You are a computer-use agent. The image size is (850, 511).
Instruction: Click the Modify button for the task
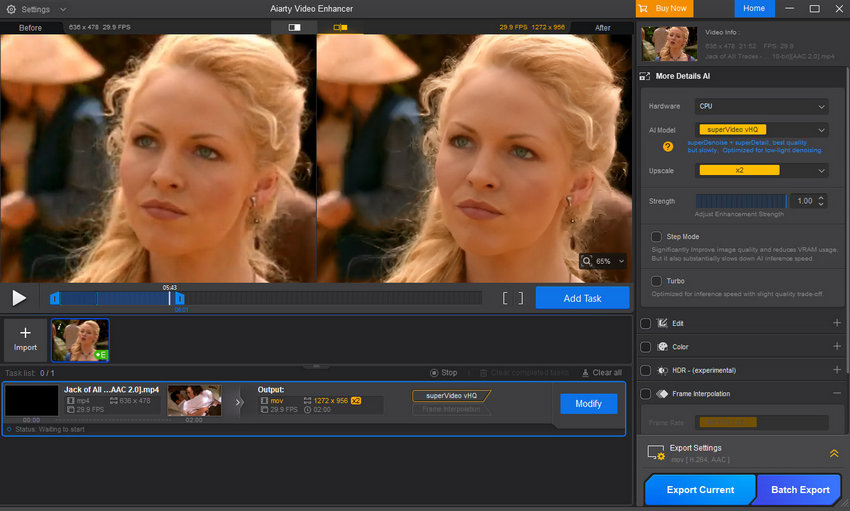point(588,404)
